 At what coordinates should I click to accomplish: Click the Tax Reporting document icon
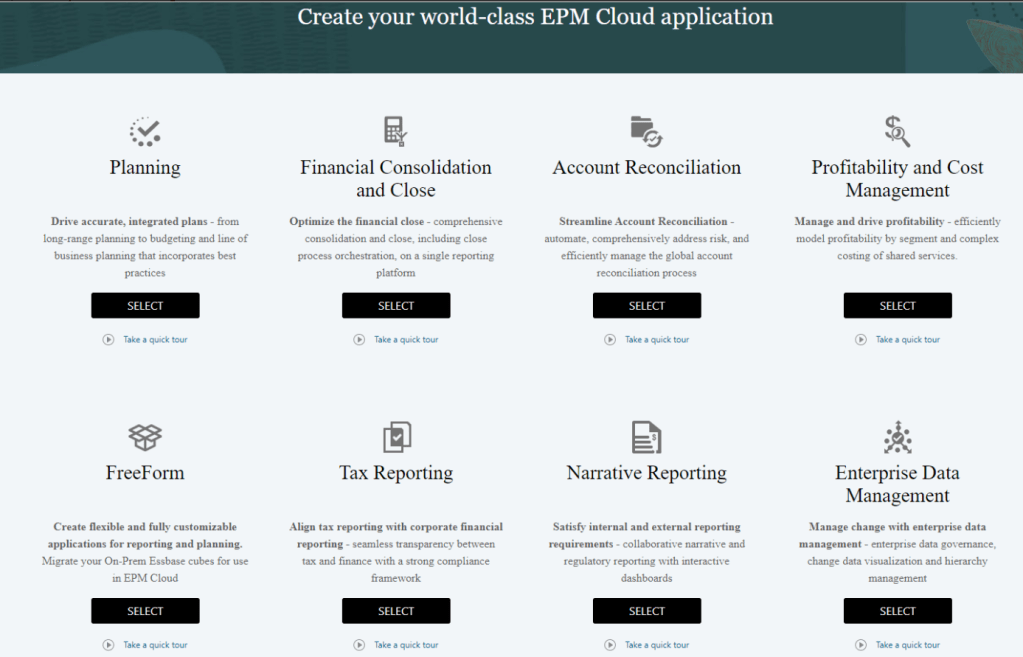tap(396, 437)
